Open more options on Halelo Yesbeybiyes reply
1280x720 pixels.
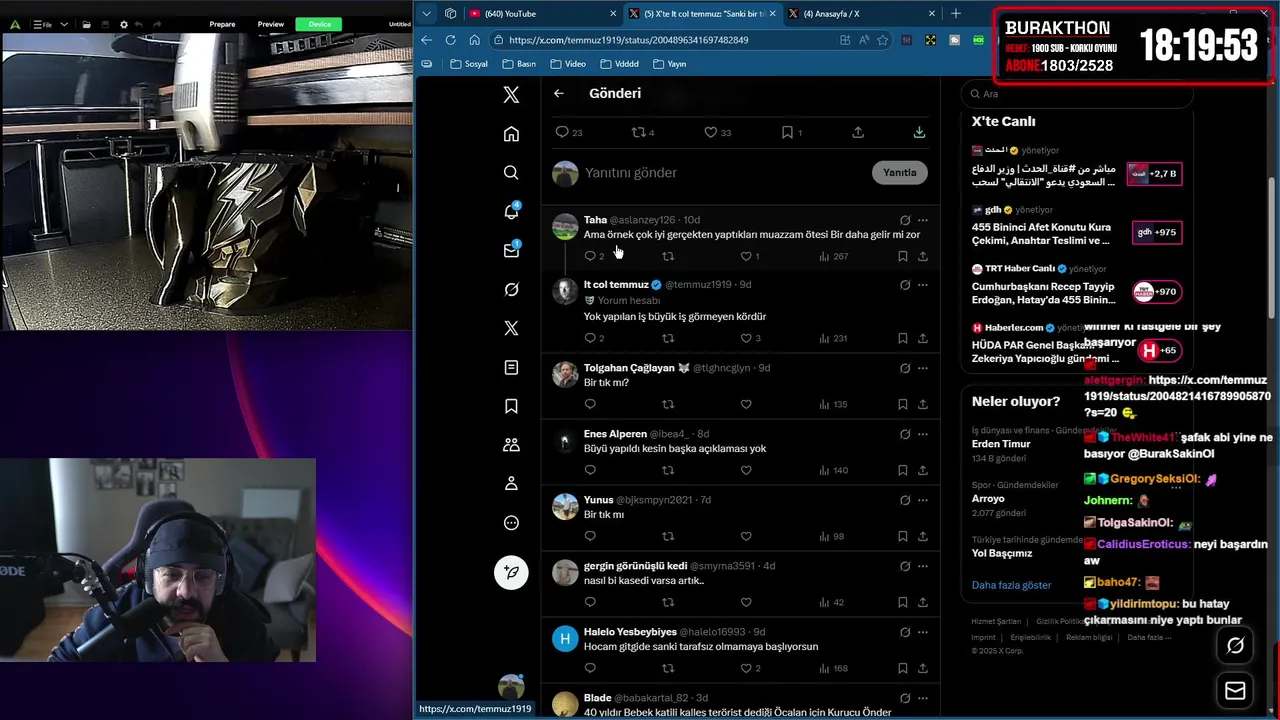[923, 632]
